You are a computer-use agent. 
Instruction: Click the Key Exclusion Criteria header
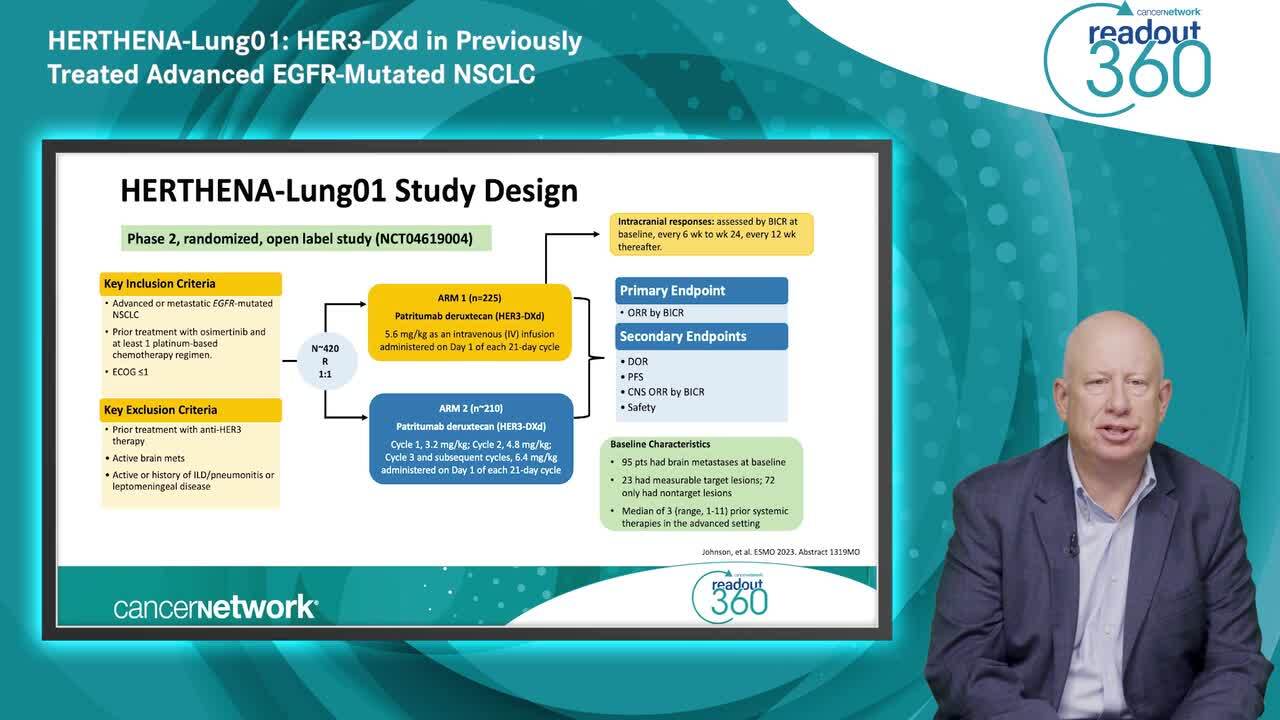[x=191, y=410]
